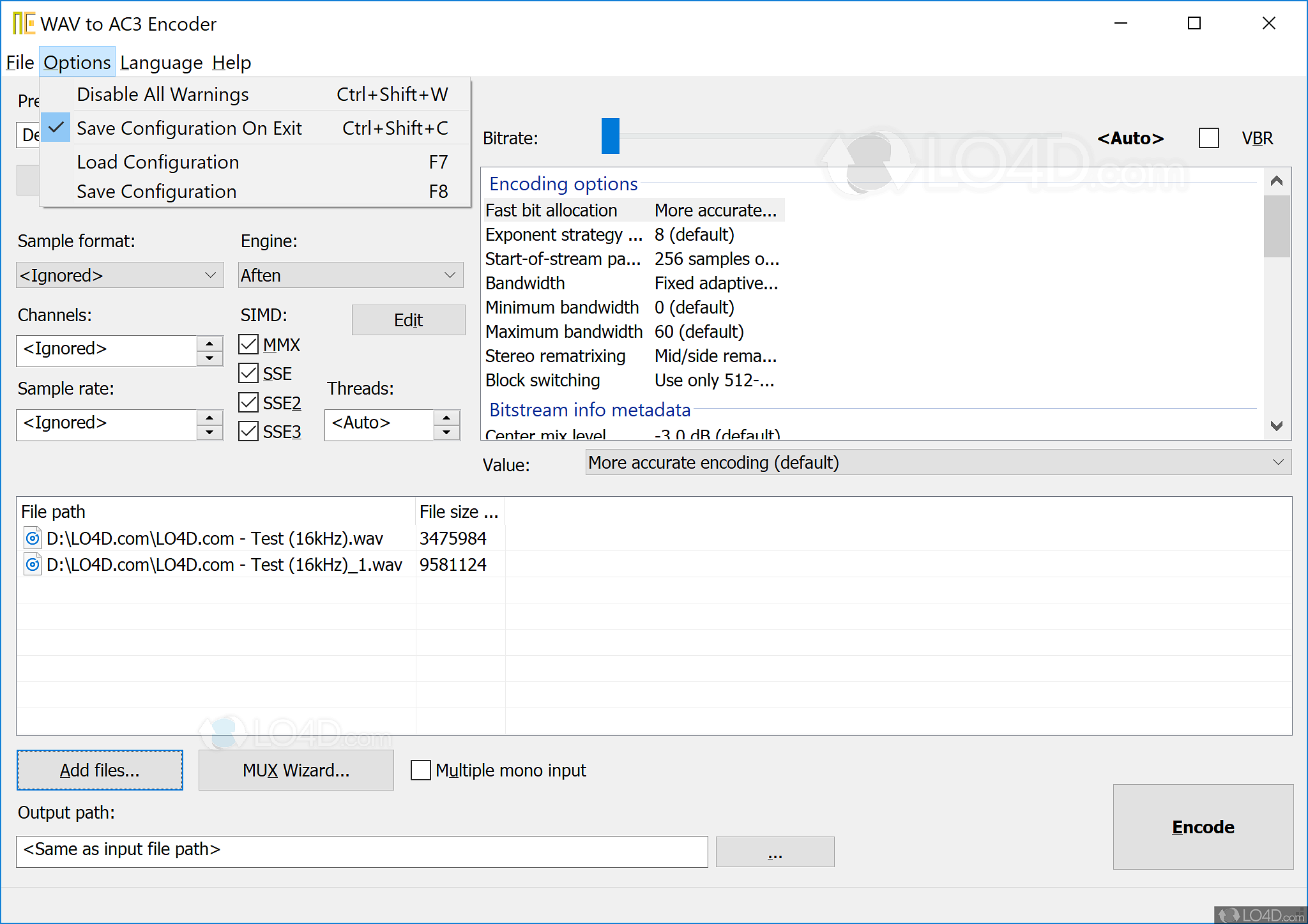The height and width of the screenshot is (924, 1308).
Task: Open the MUX Wizard
Action: [296, 770]
